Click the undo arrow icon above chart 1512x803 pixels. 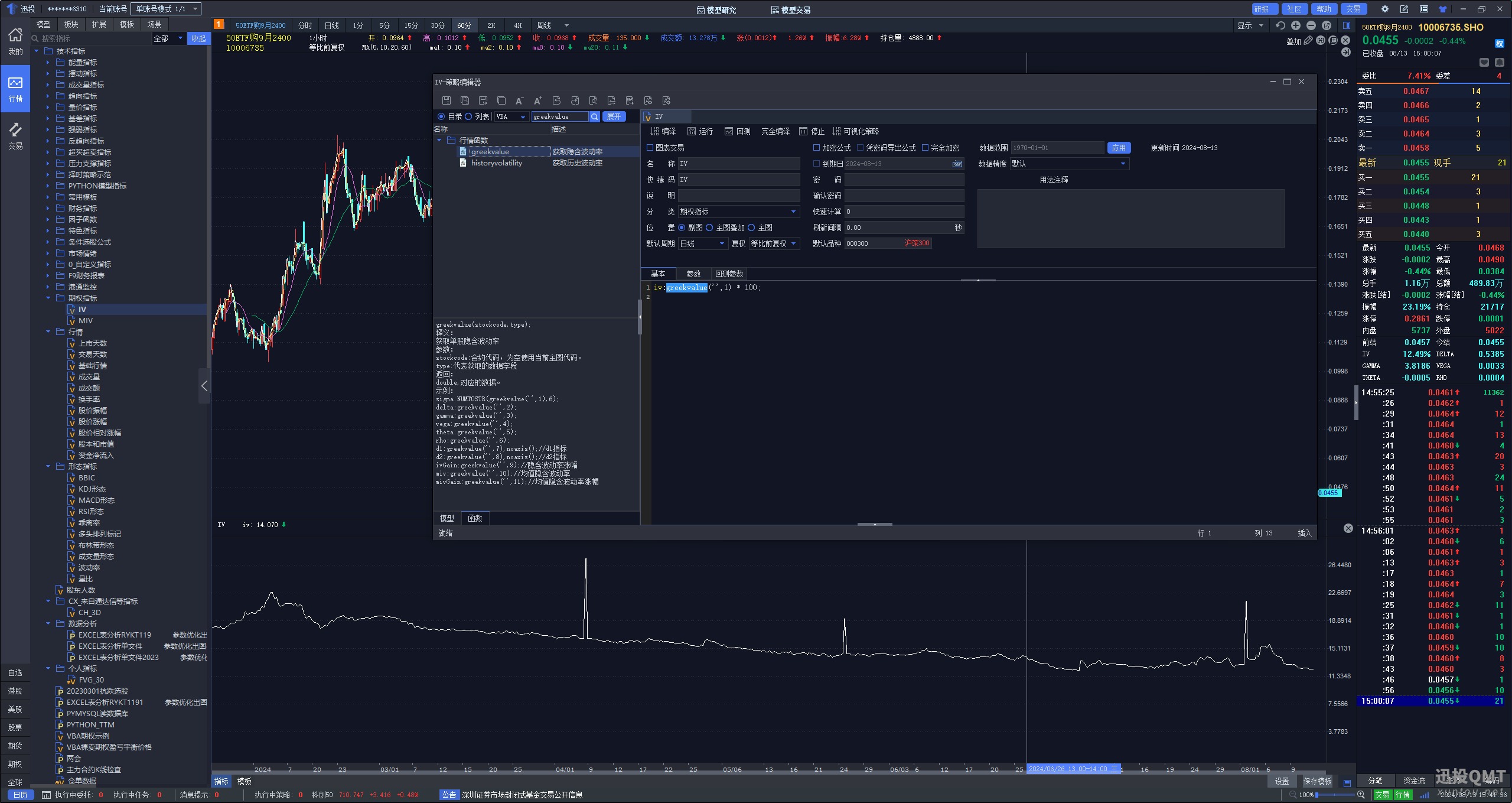pyautogui.click(x=1280, y=25)
